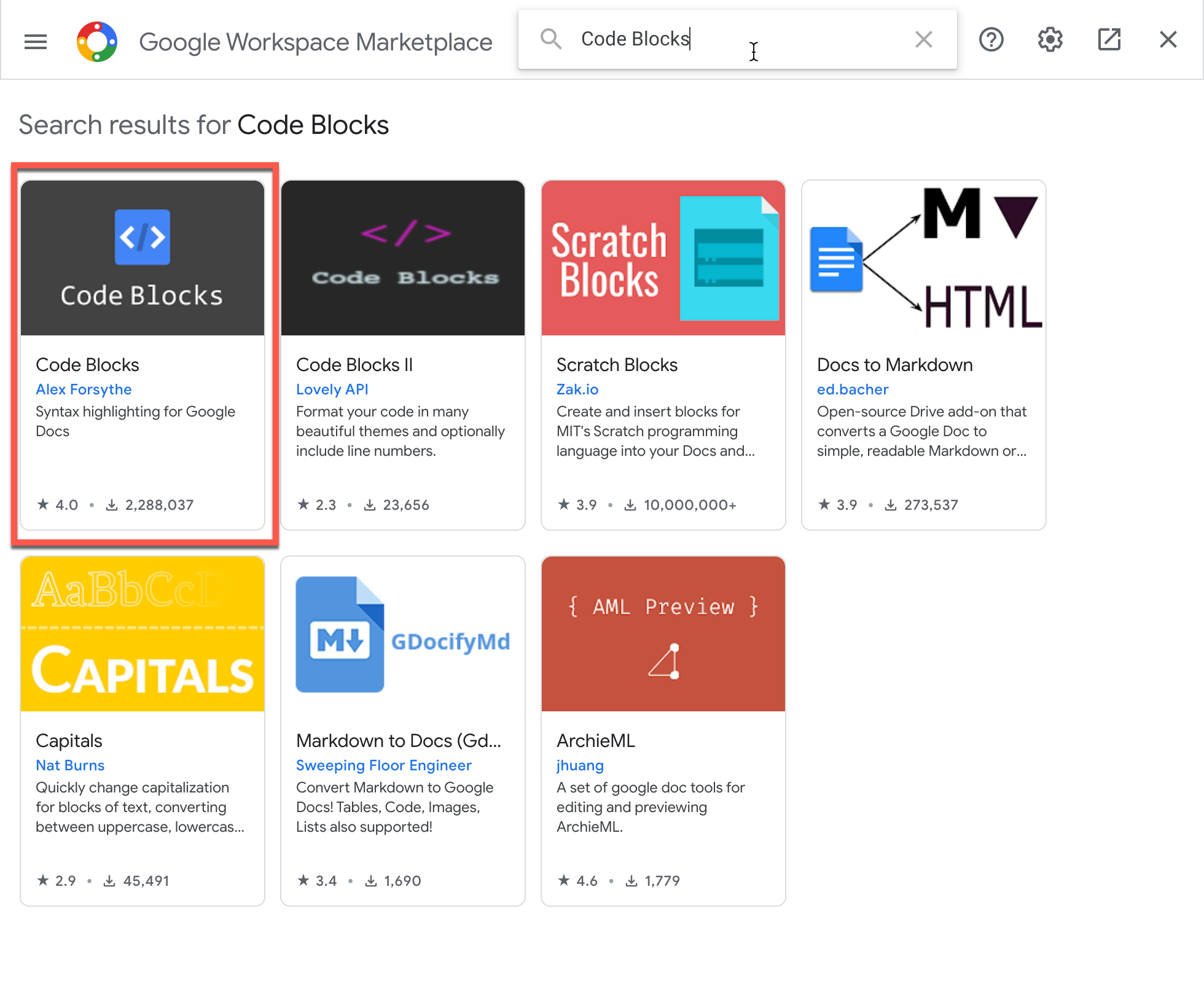Click the 273,537 downloads count
The width and height of the screenshot is (1204, 1005).
921,505
